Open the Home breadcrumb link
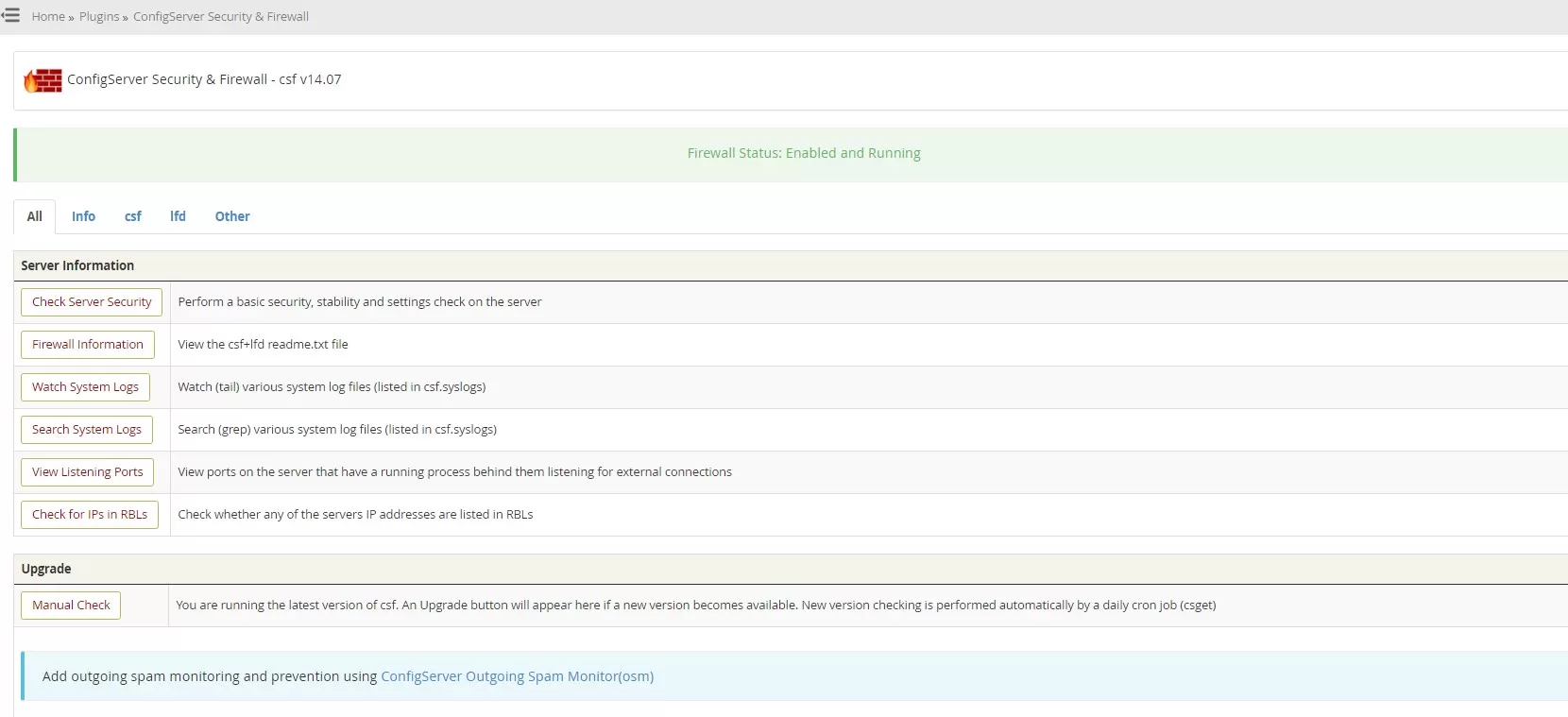Viewport: 1568px width, 717px height. pos(48,17)
